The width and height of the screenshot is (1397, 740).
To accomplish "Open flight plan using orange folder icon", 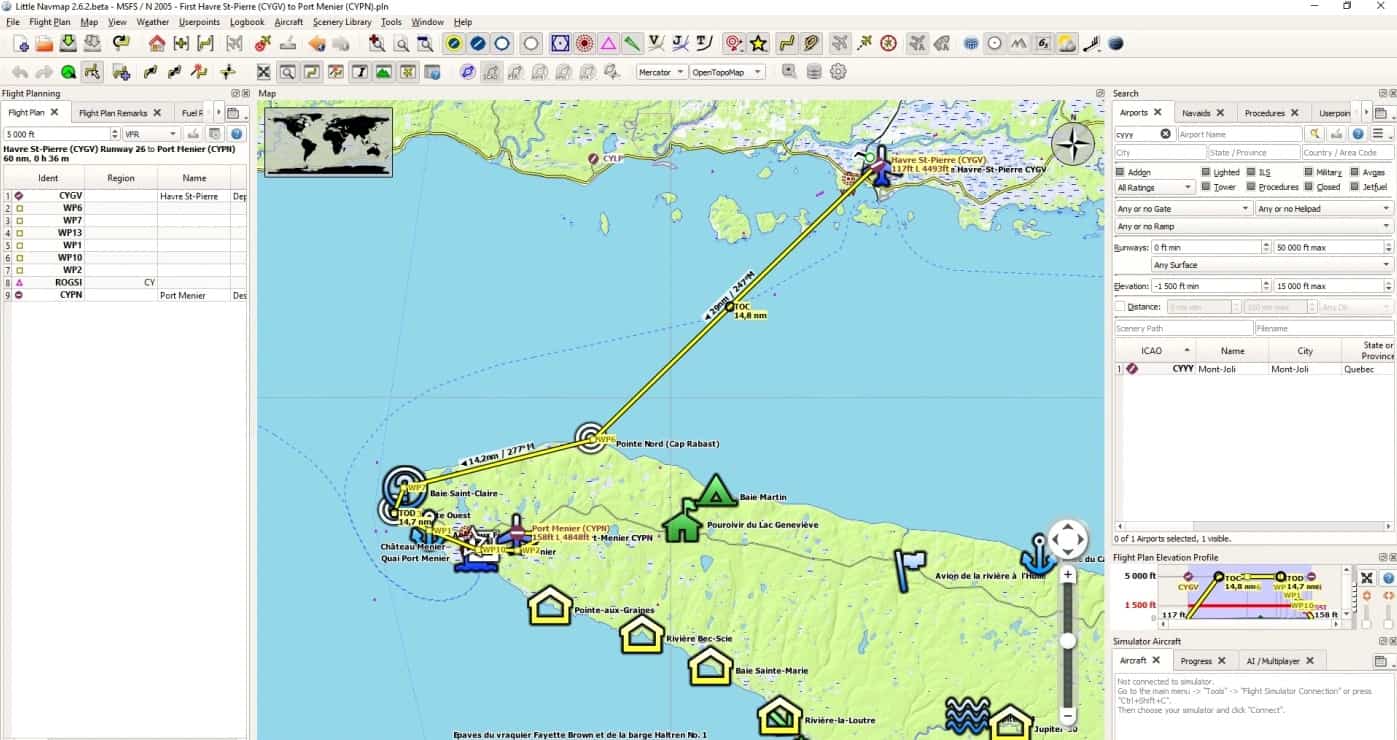I will (x=44, y=43).
